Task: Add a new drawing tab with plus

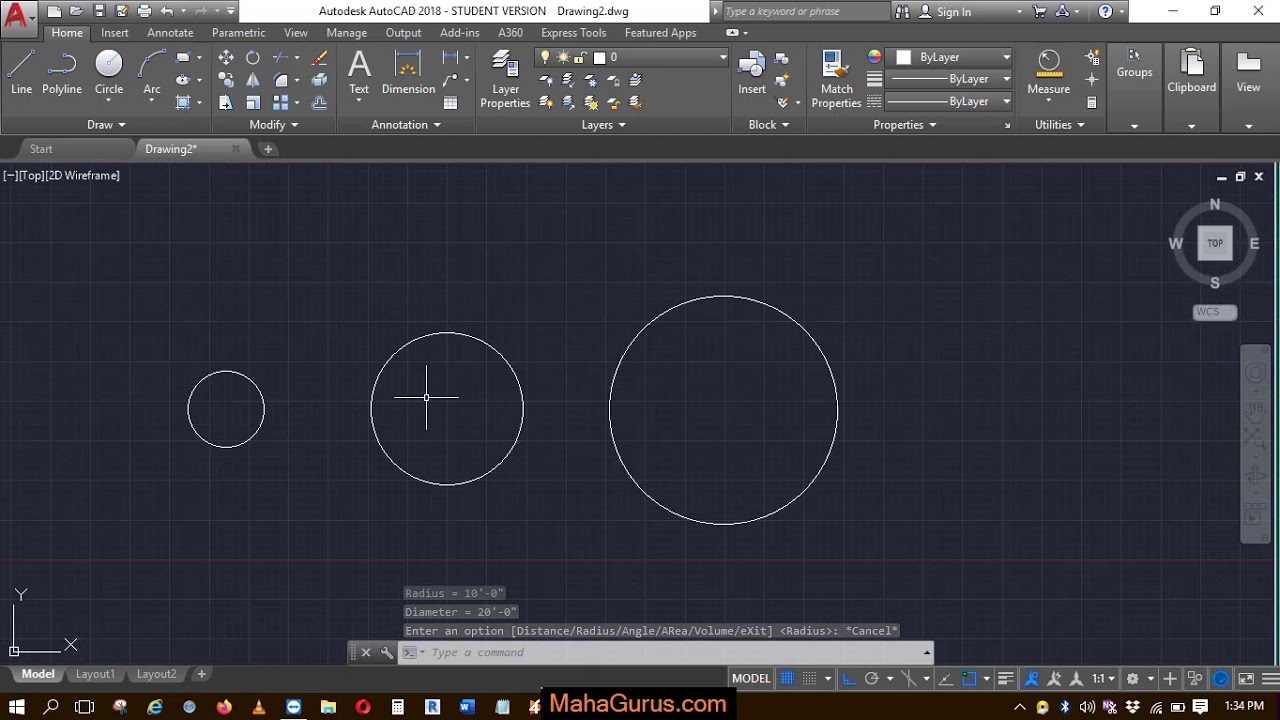Action: (268, 149)
